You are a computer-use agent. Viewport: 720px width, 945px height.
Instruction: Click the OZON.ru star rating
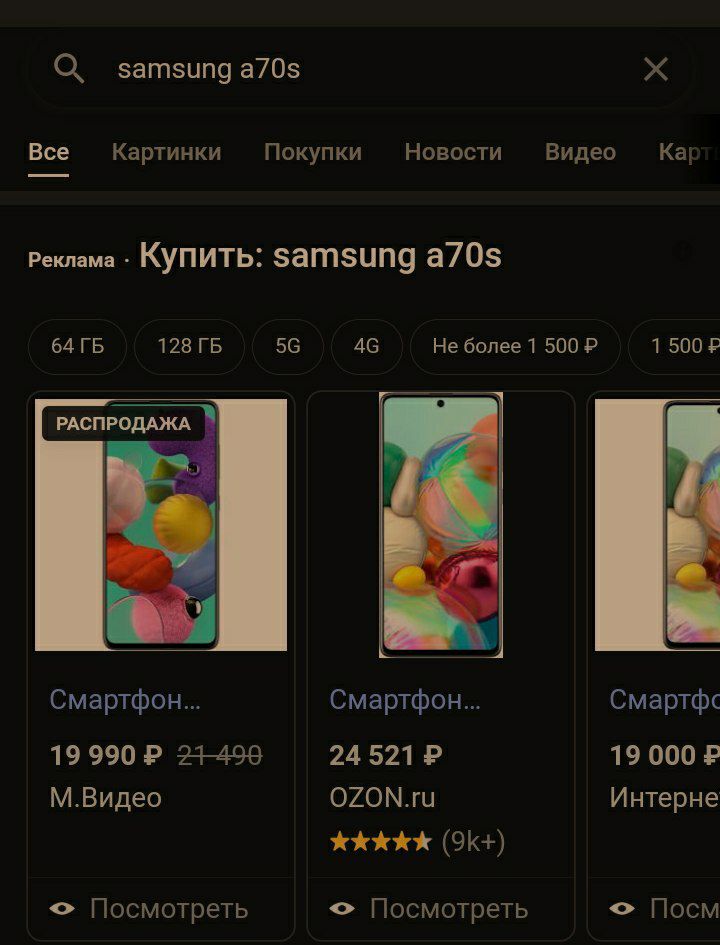click(381, 841)
